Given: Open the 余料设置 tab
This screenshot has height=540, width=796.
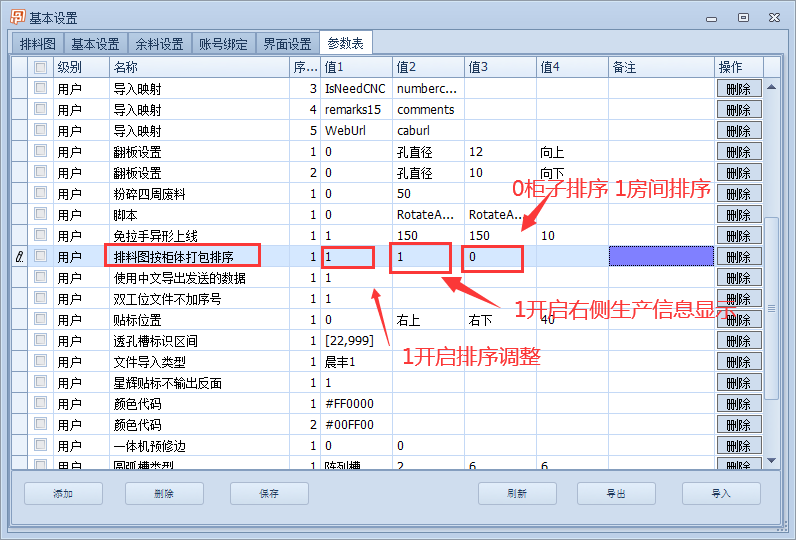Looking at the screenshot, I should (159, 44).
